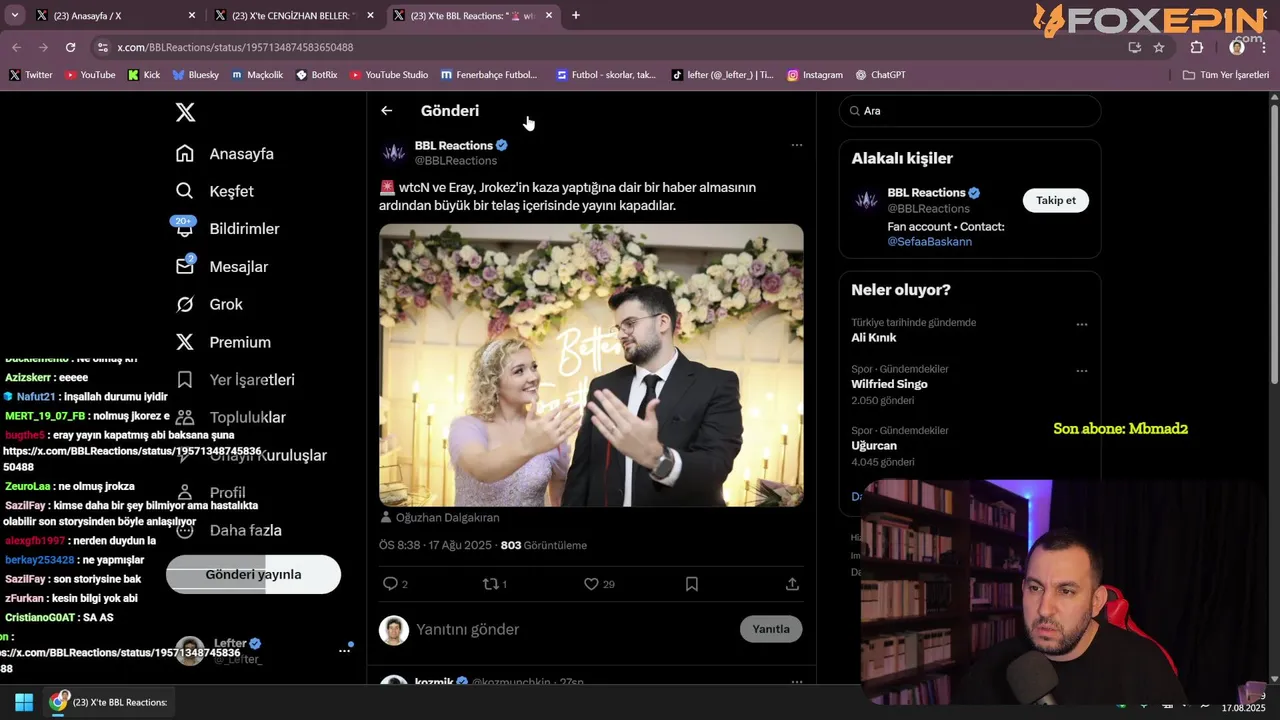1280x720 pixels.
Task: Click the site info icon in address bar
Action: point(102,47)
